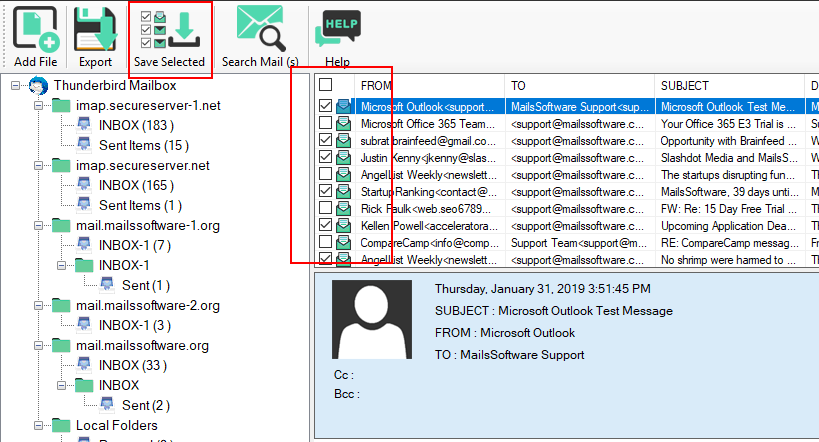Screen dimensions: 819x442
Task: Click the imap.secureserver.net folder icon
Action: [61, 166]
